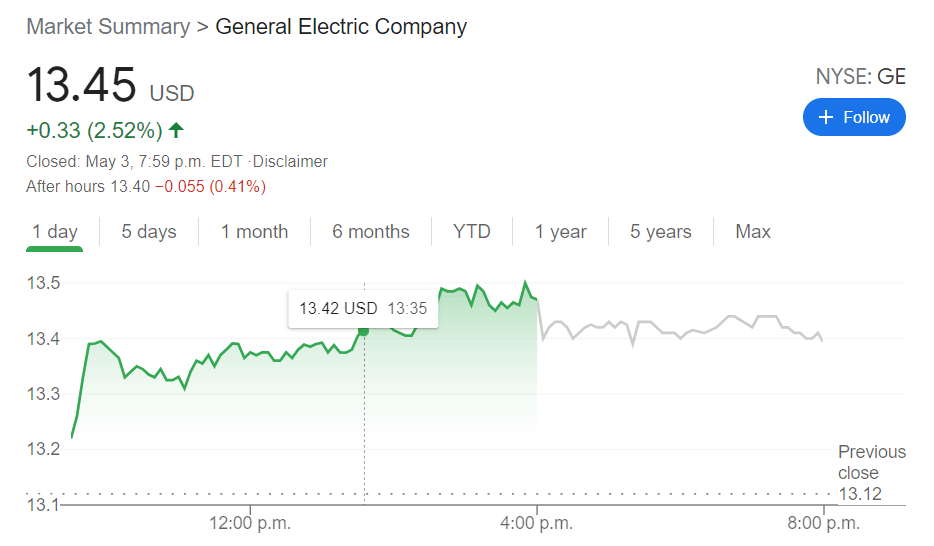
Task: Click the 4:00 p.m. axis label
Action: tap(537, 523)
